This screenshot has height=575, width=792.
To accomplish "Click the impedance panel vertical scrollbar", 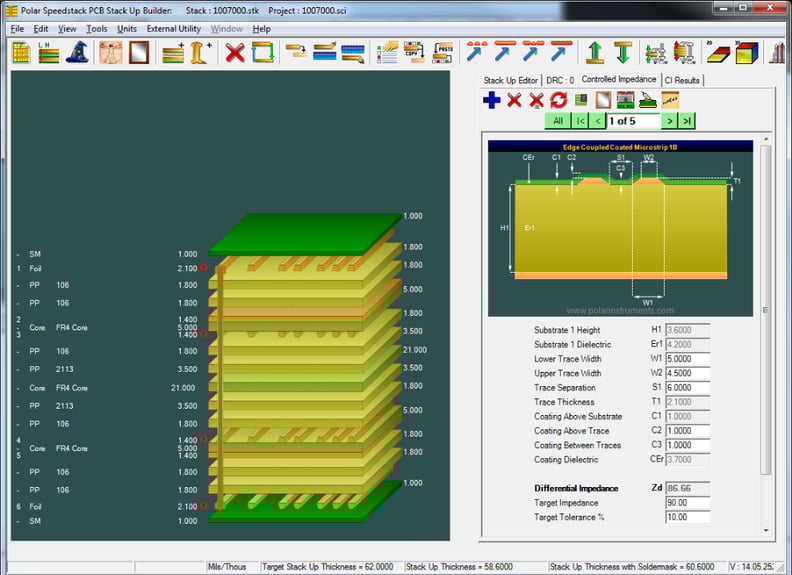I will (x=766, y=310).
